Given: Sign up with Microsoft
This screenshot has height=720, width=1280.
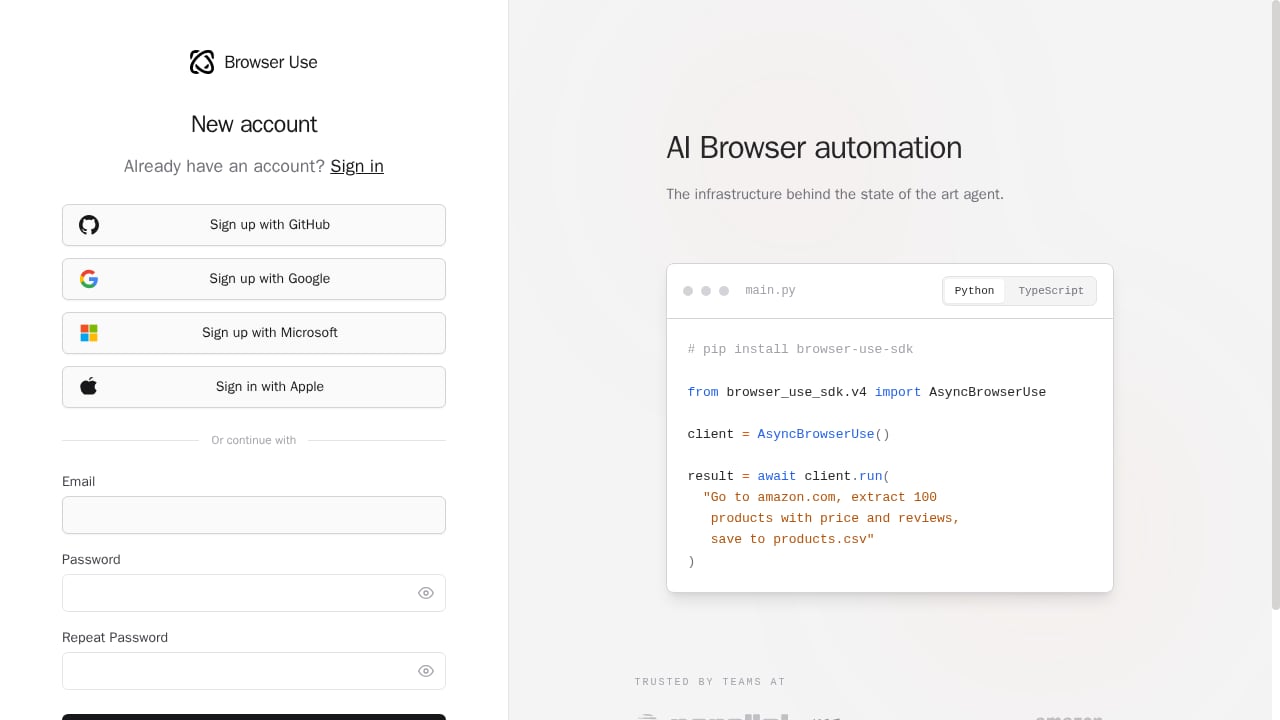Looking at the screenshot, I should click(x=254, y=333).
